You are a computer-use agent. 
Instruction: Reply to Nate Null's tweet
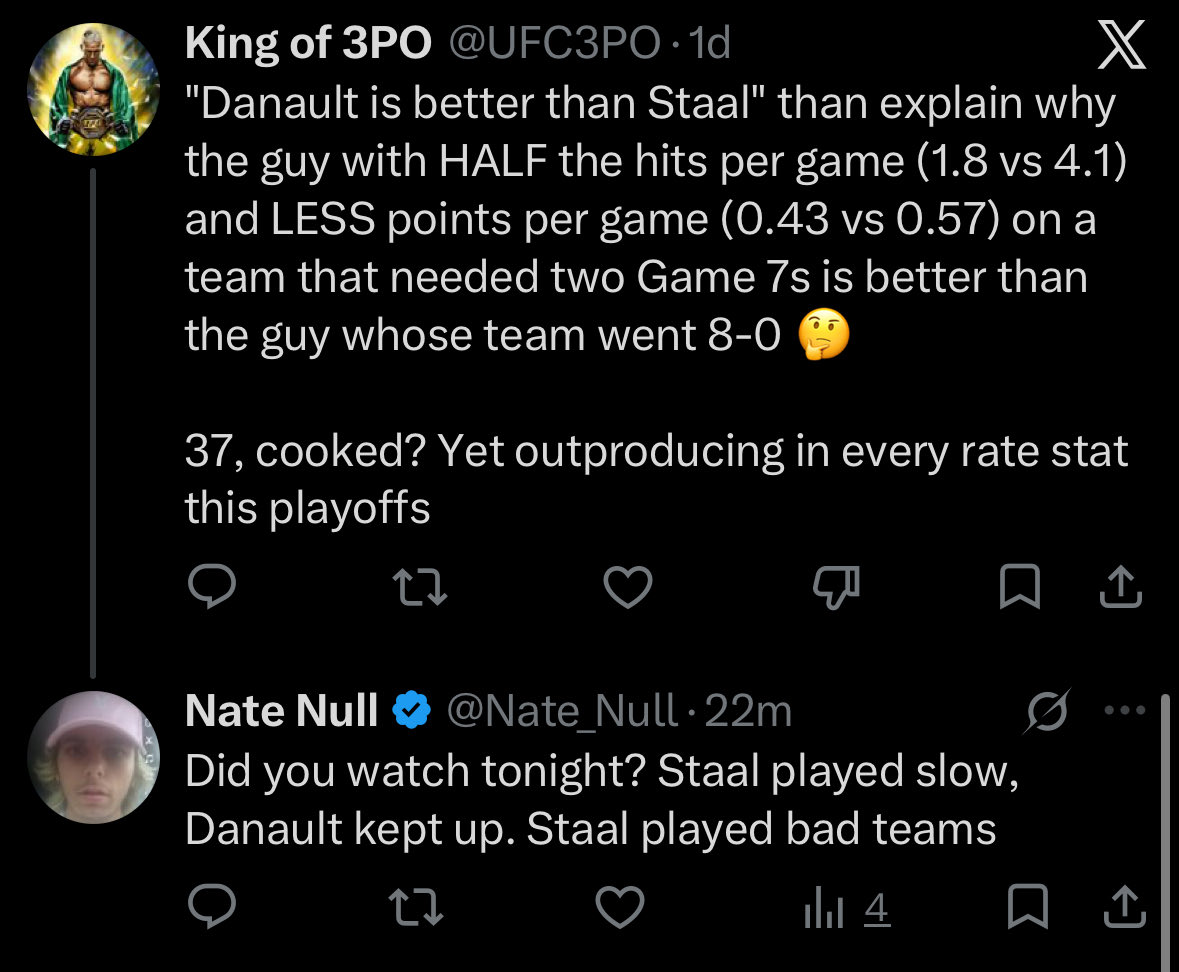click(x=211, y=906)
